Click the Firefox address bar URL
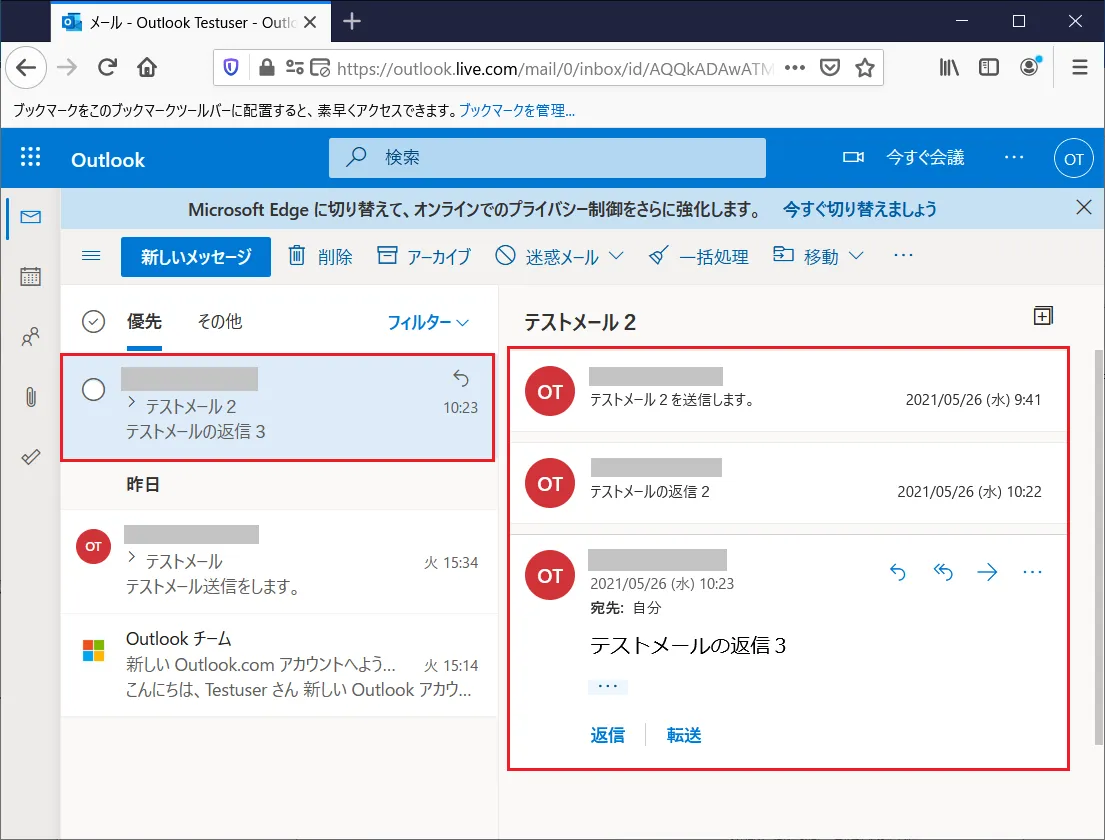The width and height of the screenshot is (1105, 840). click(x=555, y=68)
